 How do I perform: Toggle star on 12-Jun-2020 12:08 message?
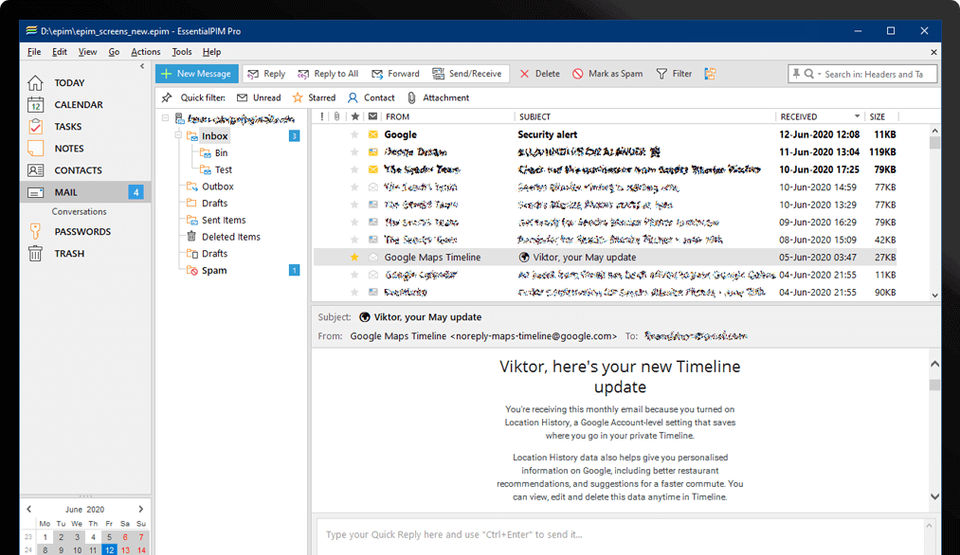point(354,135)
